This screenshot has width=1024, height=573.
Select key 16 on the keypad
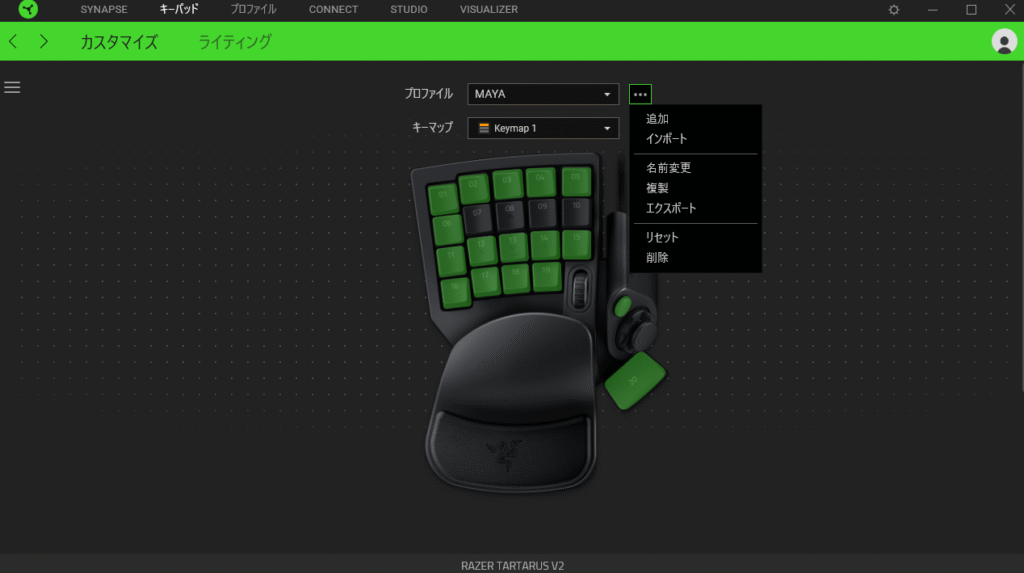click(455, 291)
